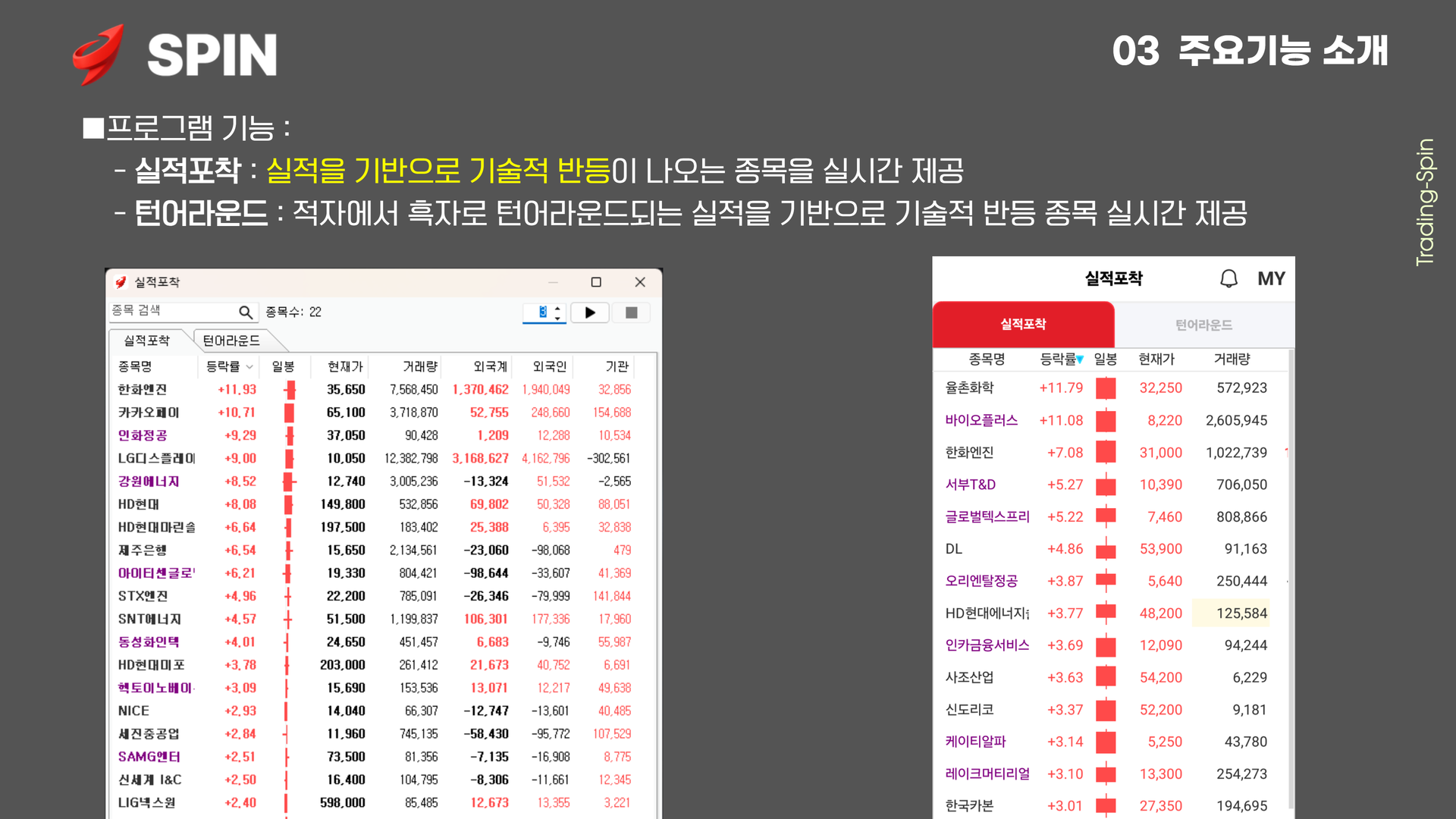Screen dimensions: 1456x819
Task: Click 등락률 sort arrow in mobile panel
Action: [1079, 359]
